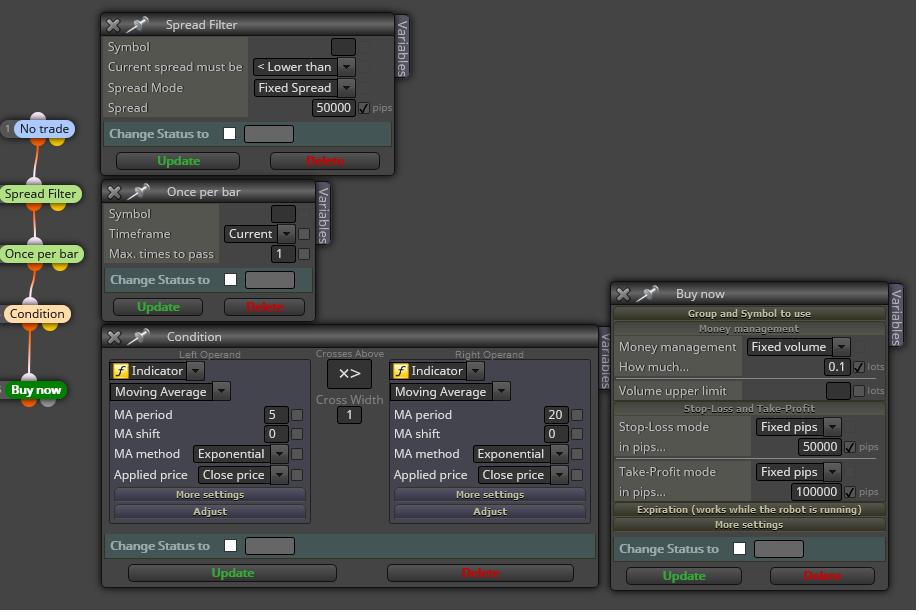The width and height of the screenshot is (919, 615).
Task: Open right operand Moving Average dropdown
Action: [x=450, y=392]
